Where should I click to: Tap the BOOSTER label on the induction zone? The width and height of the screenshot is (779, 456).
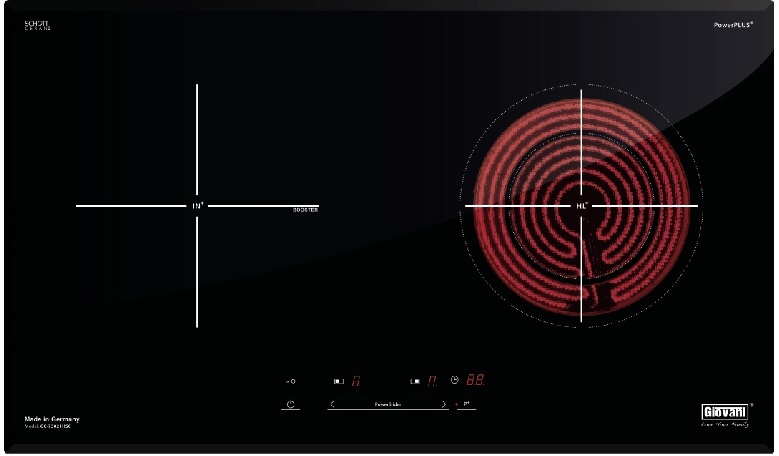(x=305, y=211)
